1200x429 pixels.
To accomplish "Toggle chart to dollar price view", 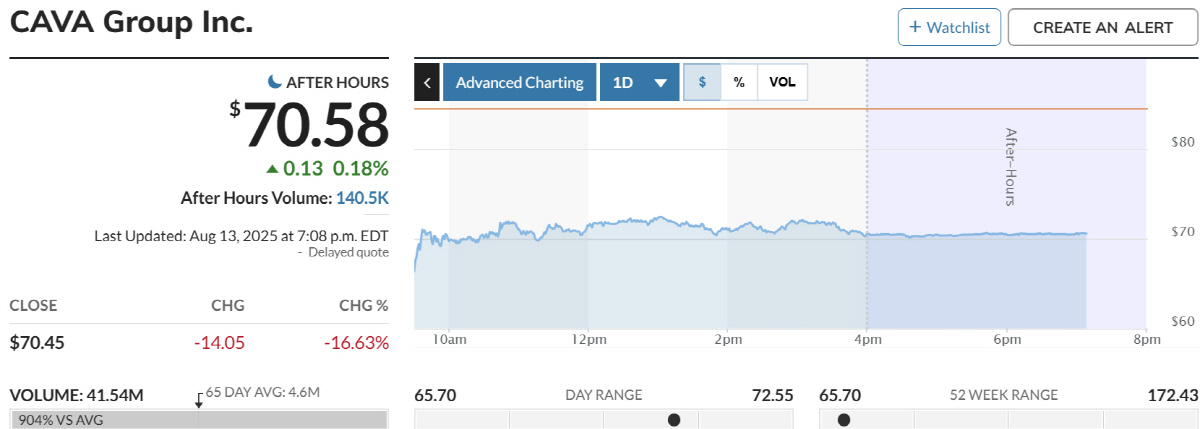I will (x=702, y=82).
